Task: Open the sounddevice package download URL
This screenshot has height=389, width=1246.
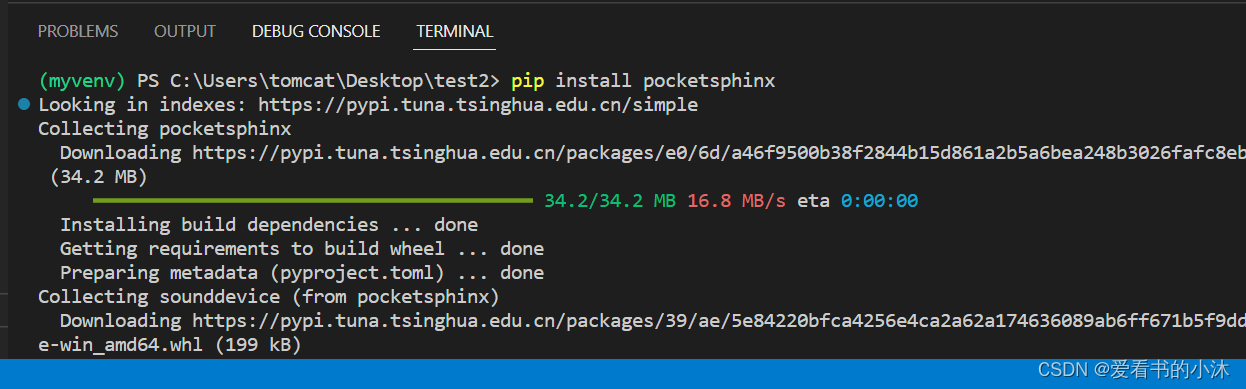Action: [719, 321]
